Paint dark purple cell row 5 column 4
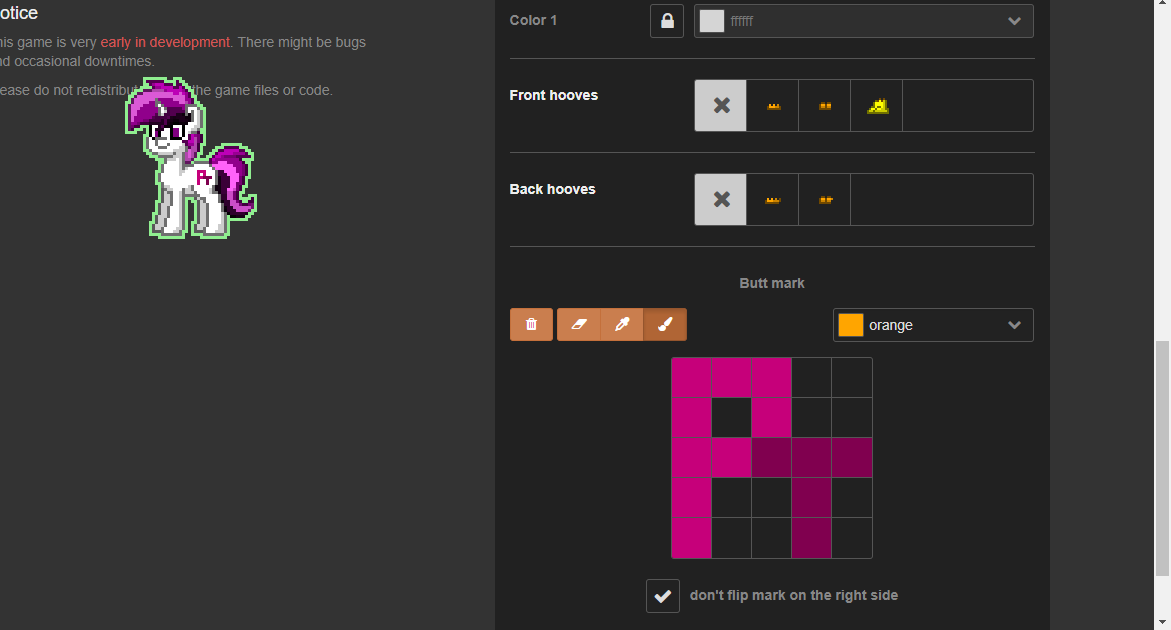 click(812, 537)
